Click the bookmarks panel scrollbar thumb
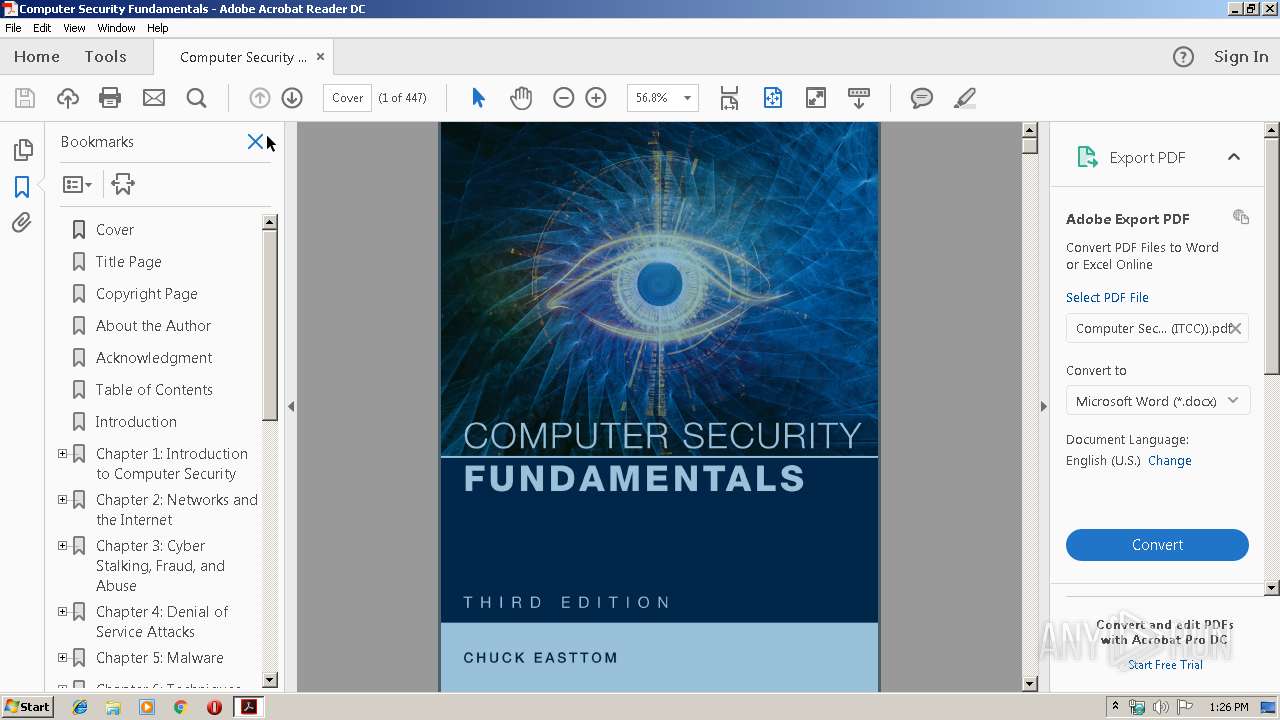Viewport: 1280px width, 720px height. pos(270,324)
